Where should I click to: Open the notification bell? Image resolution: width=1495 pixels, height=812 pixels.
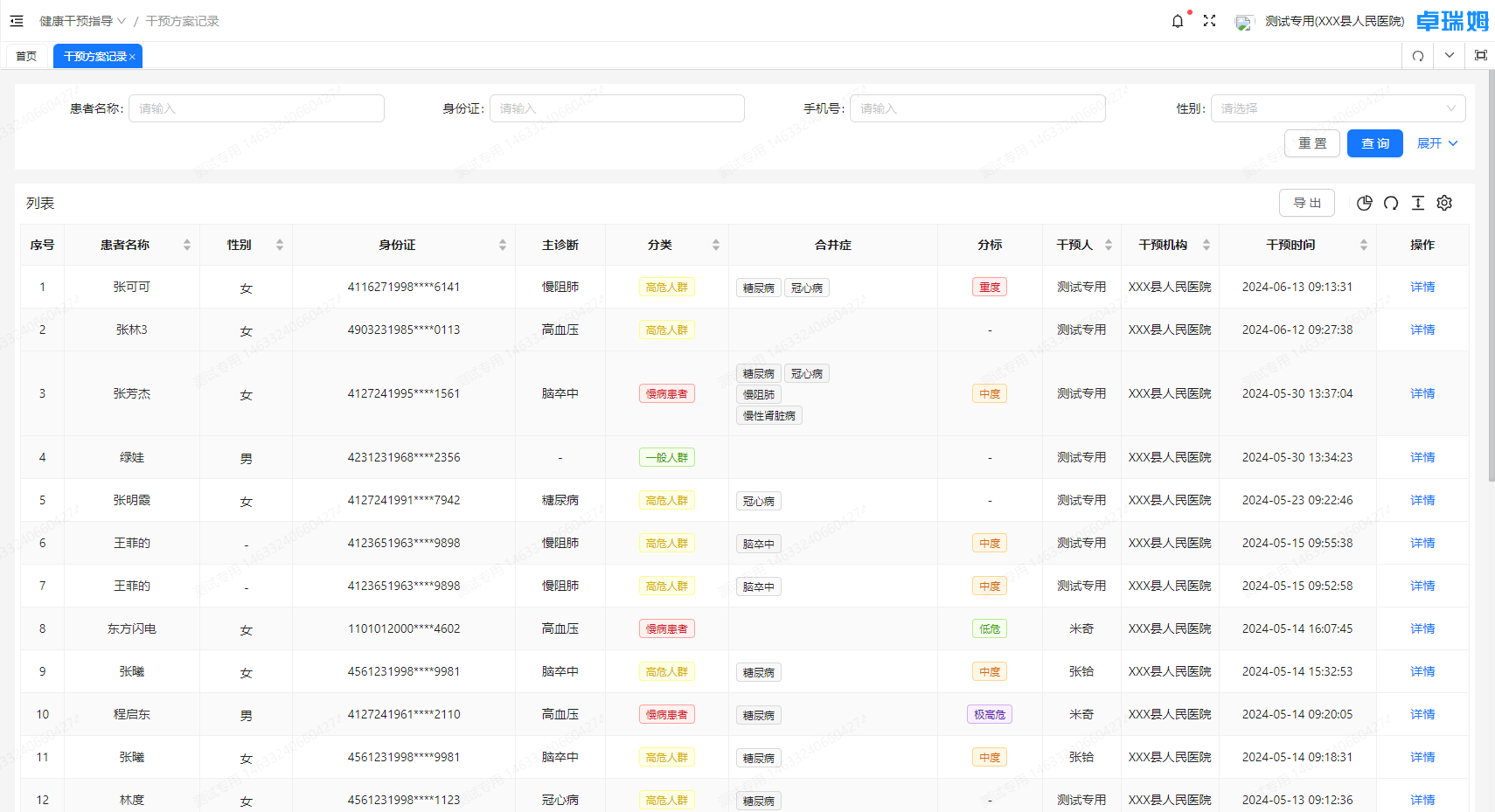coord(1178,21)
